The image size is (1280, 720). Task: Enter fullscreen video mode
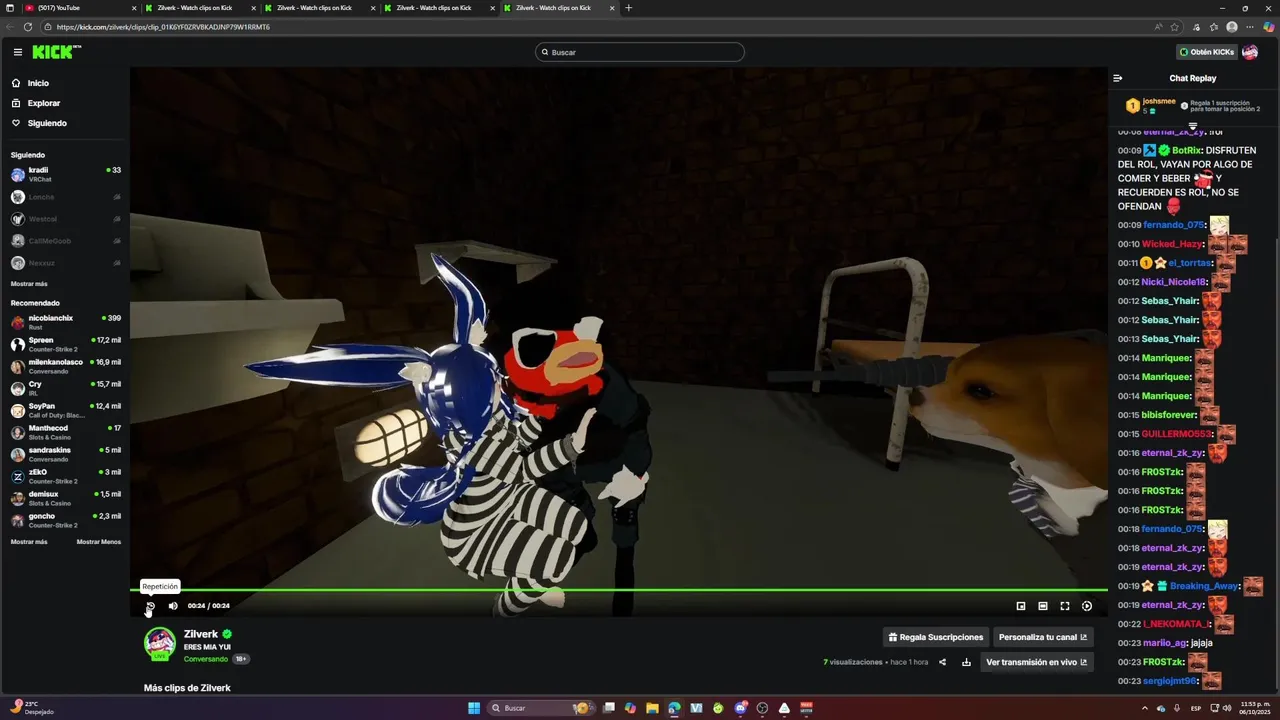[x=1065, y=606]
